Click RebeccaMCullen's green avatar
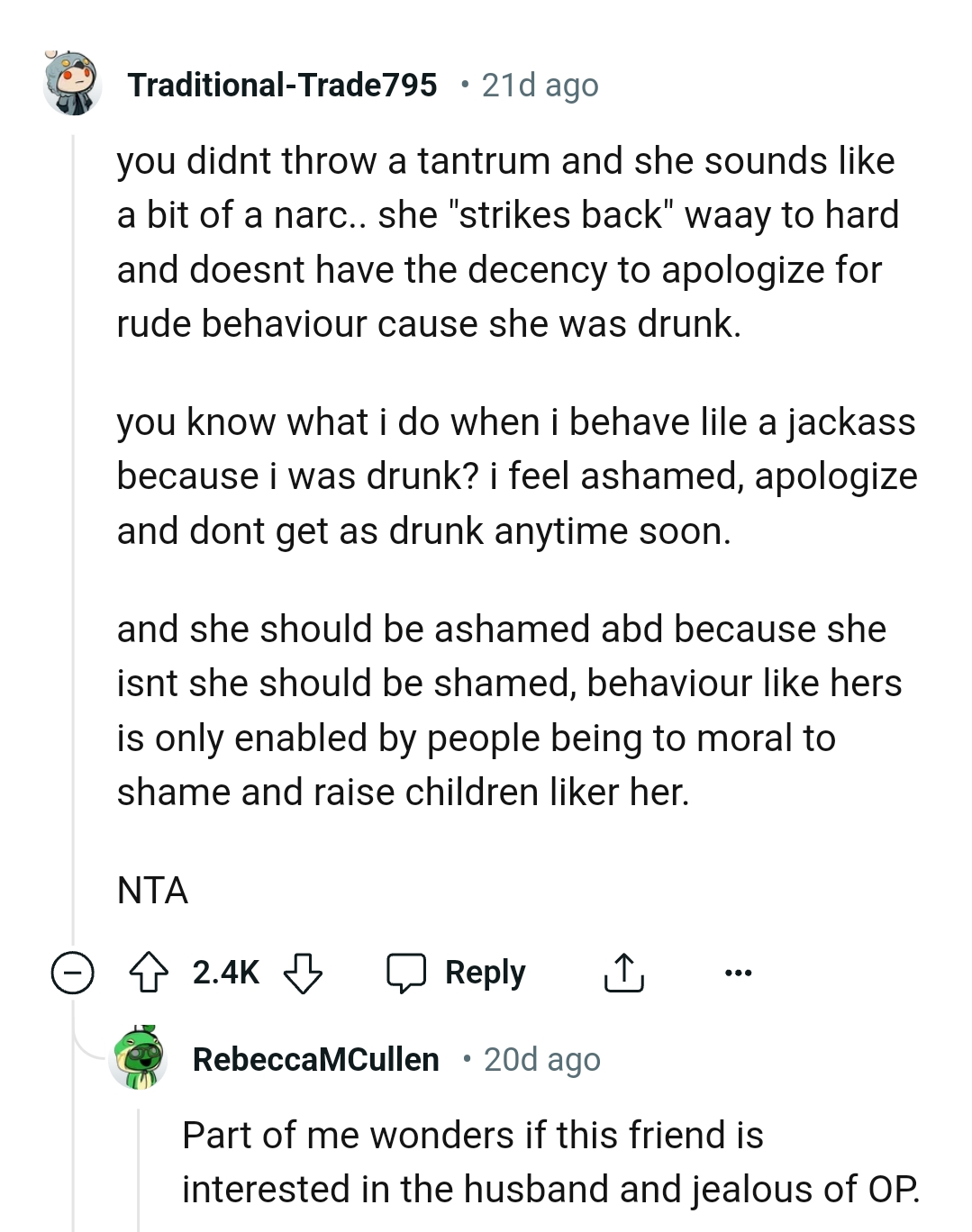Viewport: 972px width, 1232px height. (139, 1059)
